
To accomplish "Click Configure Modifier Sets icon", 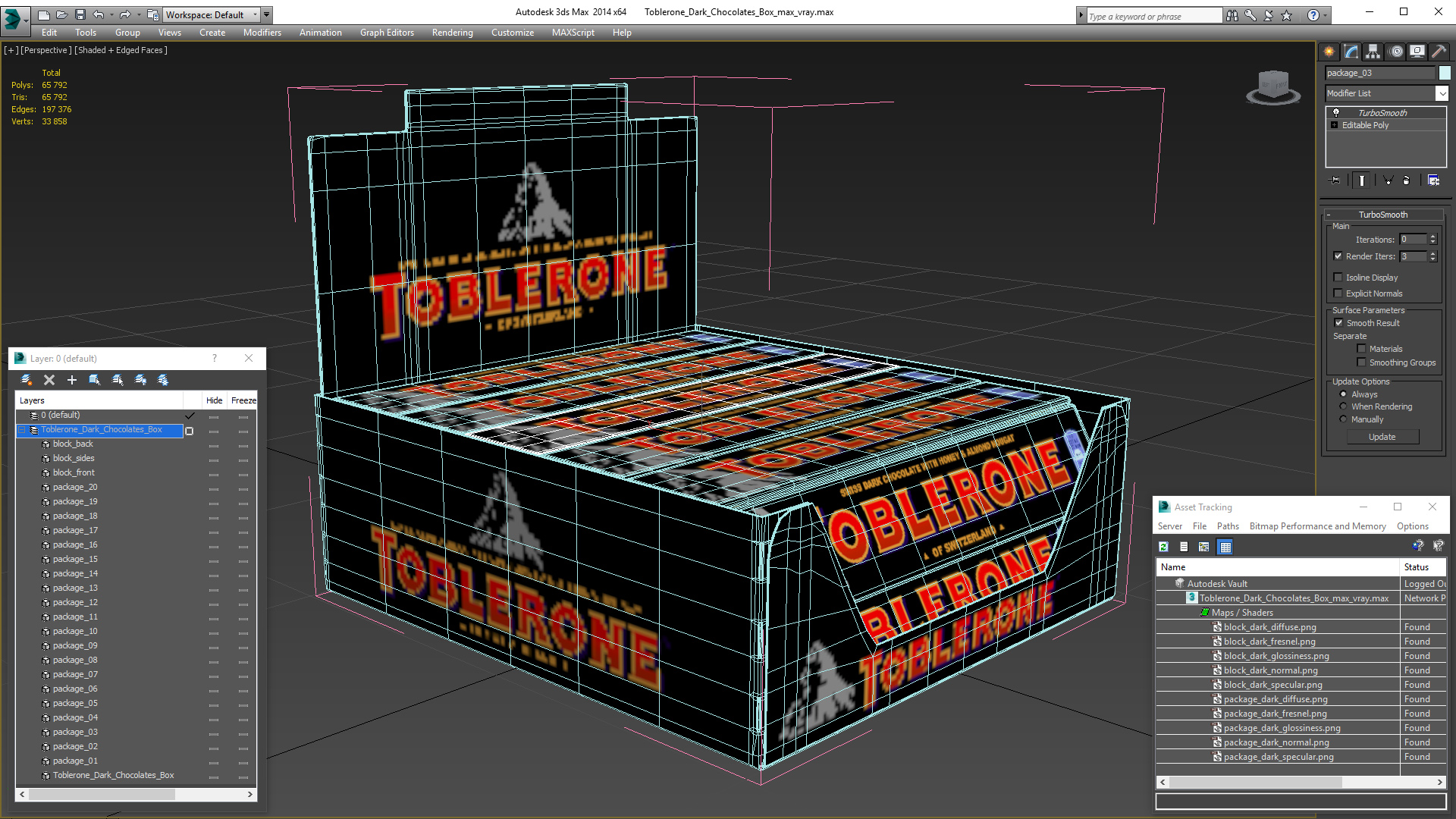I will (x=1433, y=180).
